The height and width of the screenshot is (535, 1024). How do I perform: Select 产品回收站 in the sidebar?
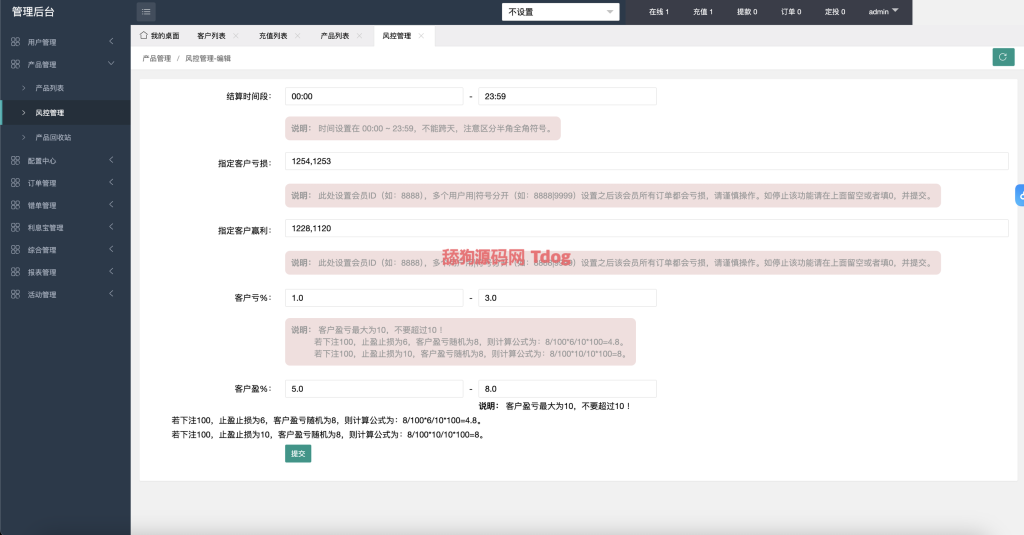point(53,137)
